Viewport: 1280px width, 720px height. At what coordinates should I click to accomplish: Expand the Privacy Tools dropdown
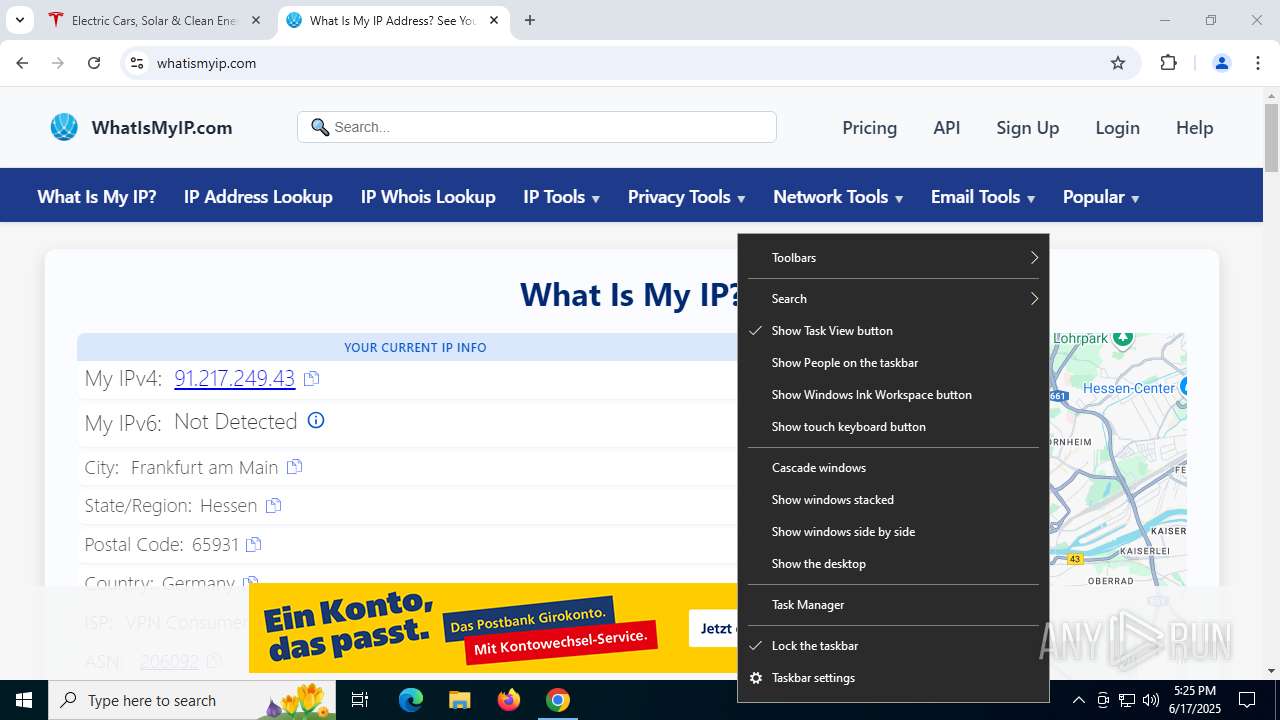click(687, 197)
